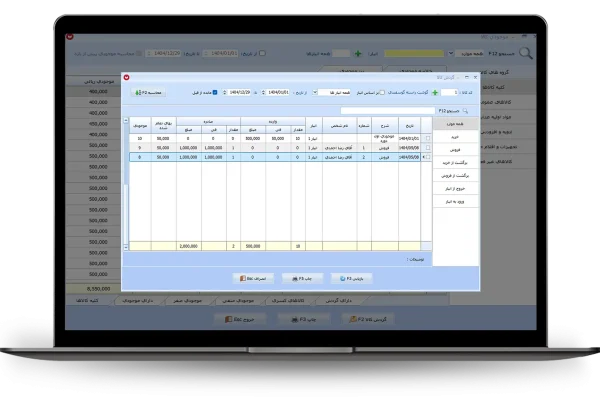
Task: Select خرید in the right side list
Action: pyautogui.click(x=446, y=138)
